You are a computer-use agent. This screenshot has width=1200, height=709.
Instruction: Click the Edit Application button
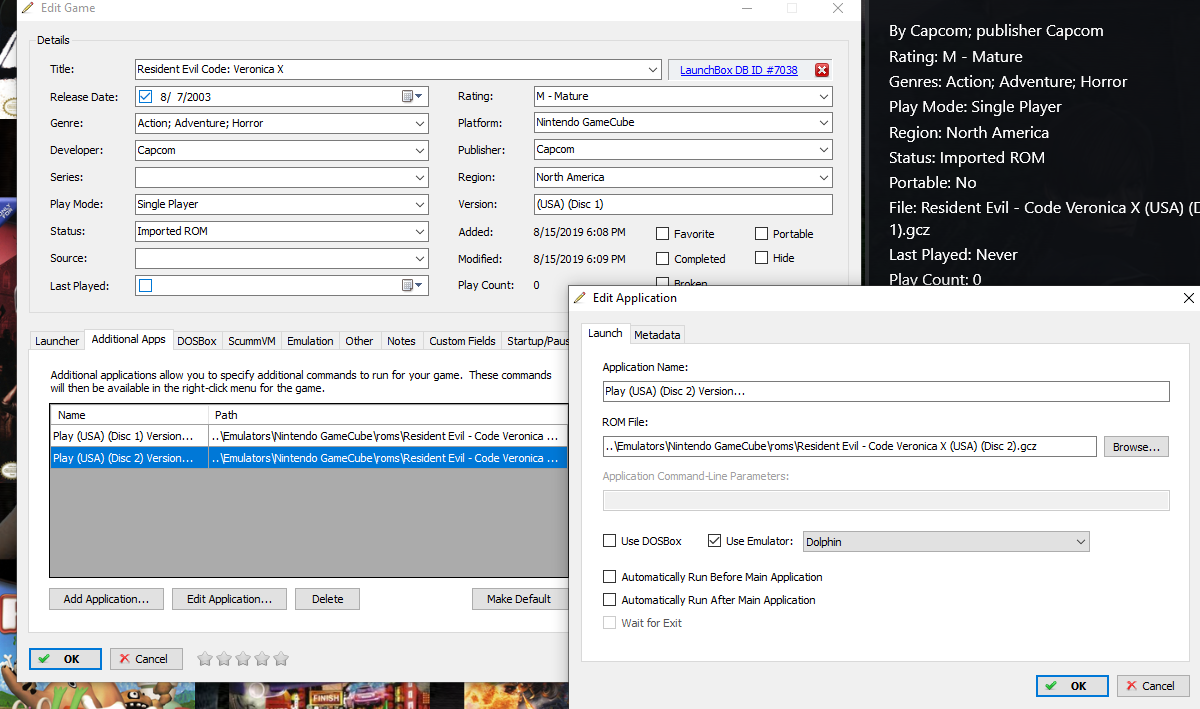[229, 599]
